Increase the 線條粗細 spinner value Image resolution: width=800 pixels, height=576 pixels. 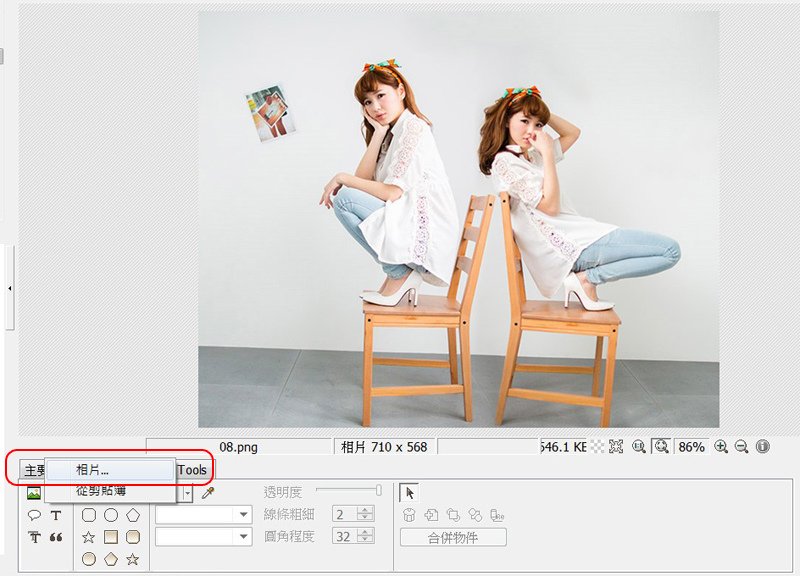(365, 510)
